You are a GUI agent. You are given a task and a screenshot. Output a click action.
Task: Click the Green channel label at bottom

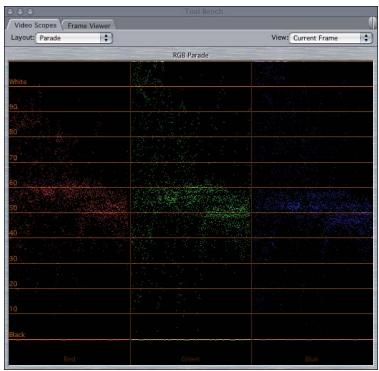coord(190,359)
